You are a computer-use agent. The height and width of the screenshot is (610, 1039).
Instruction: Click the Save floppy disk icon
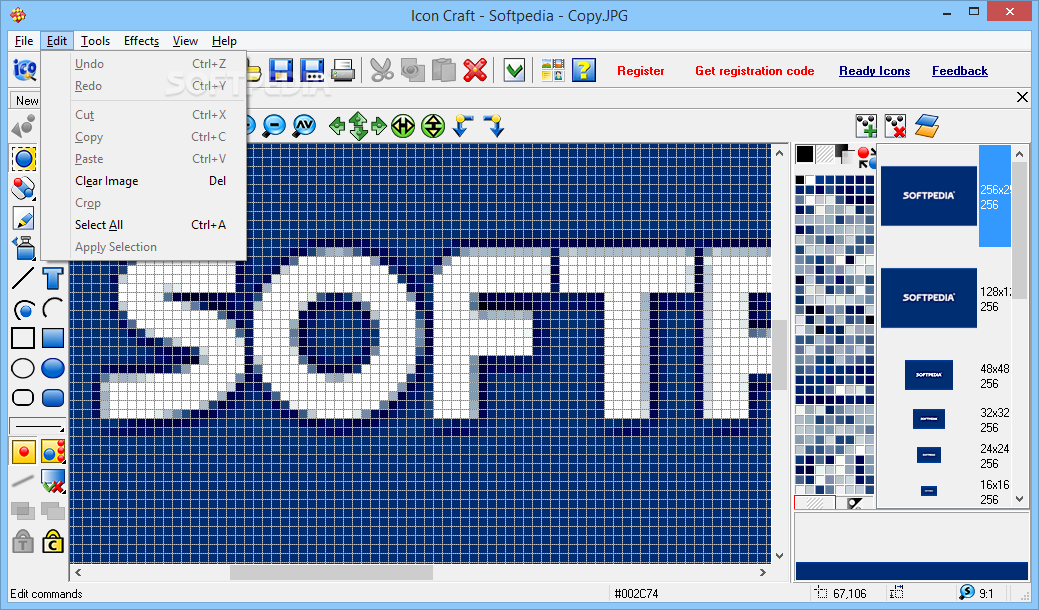281,70
